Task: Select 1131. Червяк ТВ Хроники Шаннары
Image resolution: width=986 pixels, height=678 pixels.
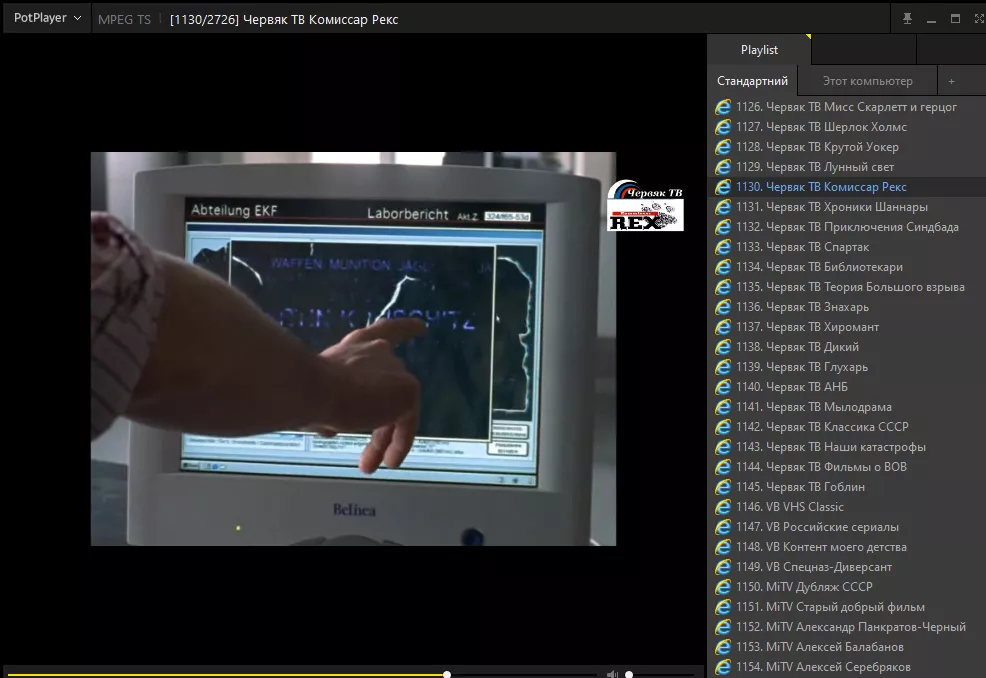Action: (x=847, y=207)
